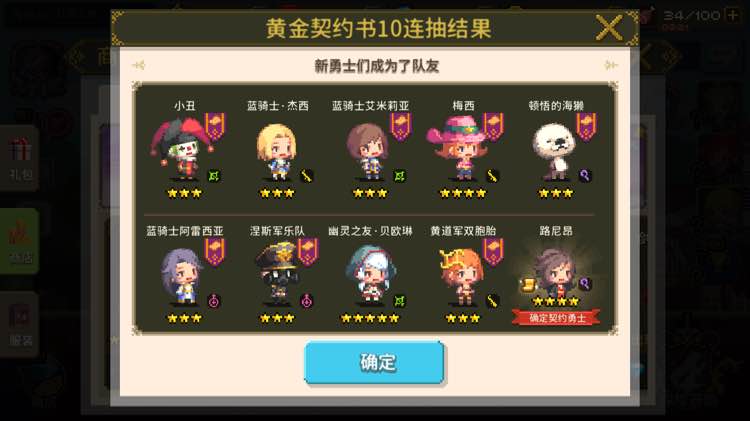The image size is (750, 421).
Task: Click the purple banner badge on 小丑
Action: click(215, 126)
